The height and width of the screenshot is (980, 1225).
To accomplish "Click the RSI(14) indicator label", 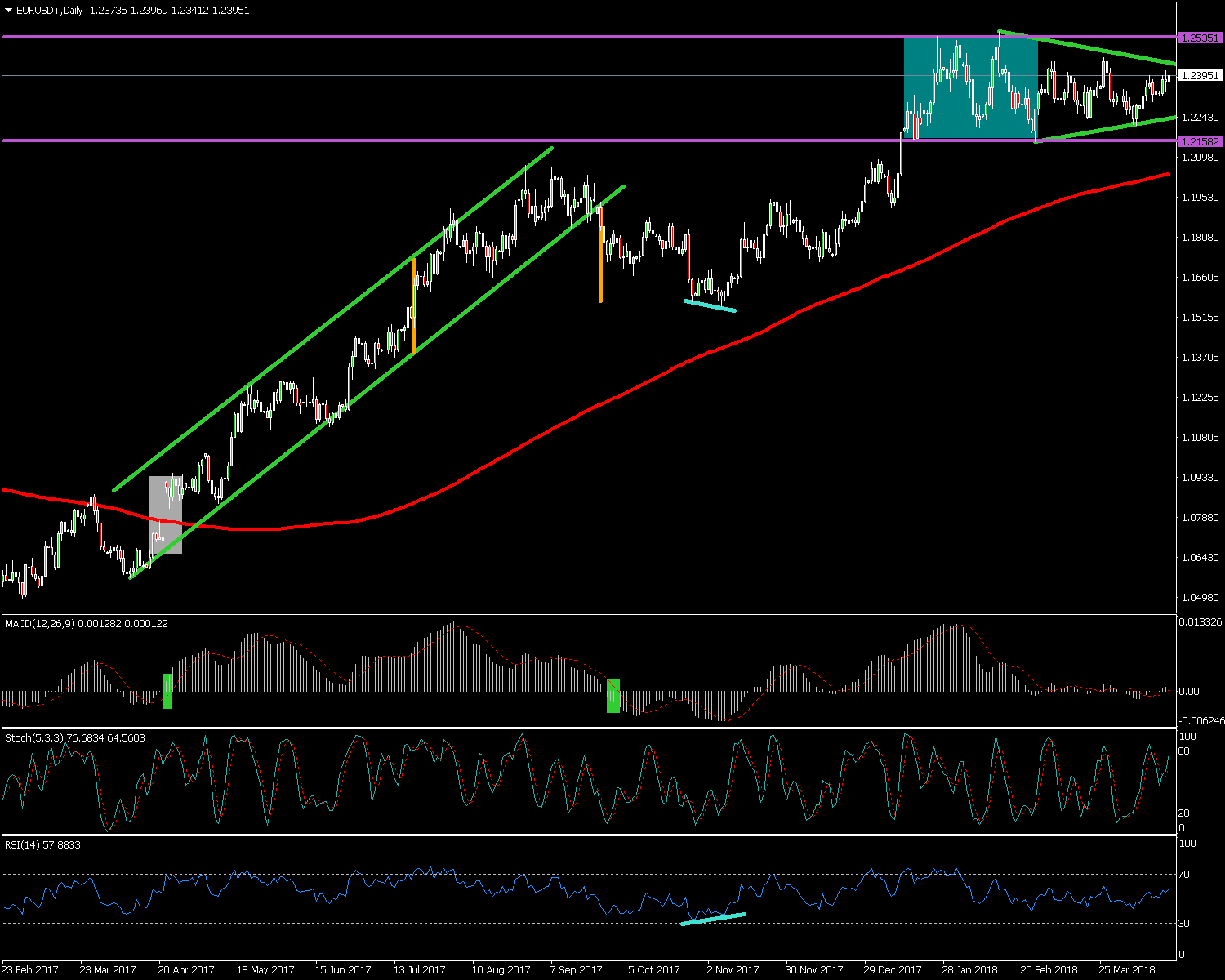I will click(x=24, y=845).
